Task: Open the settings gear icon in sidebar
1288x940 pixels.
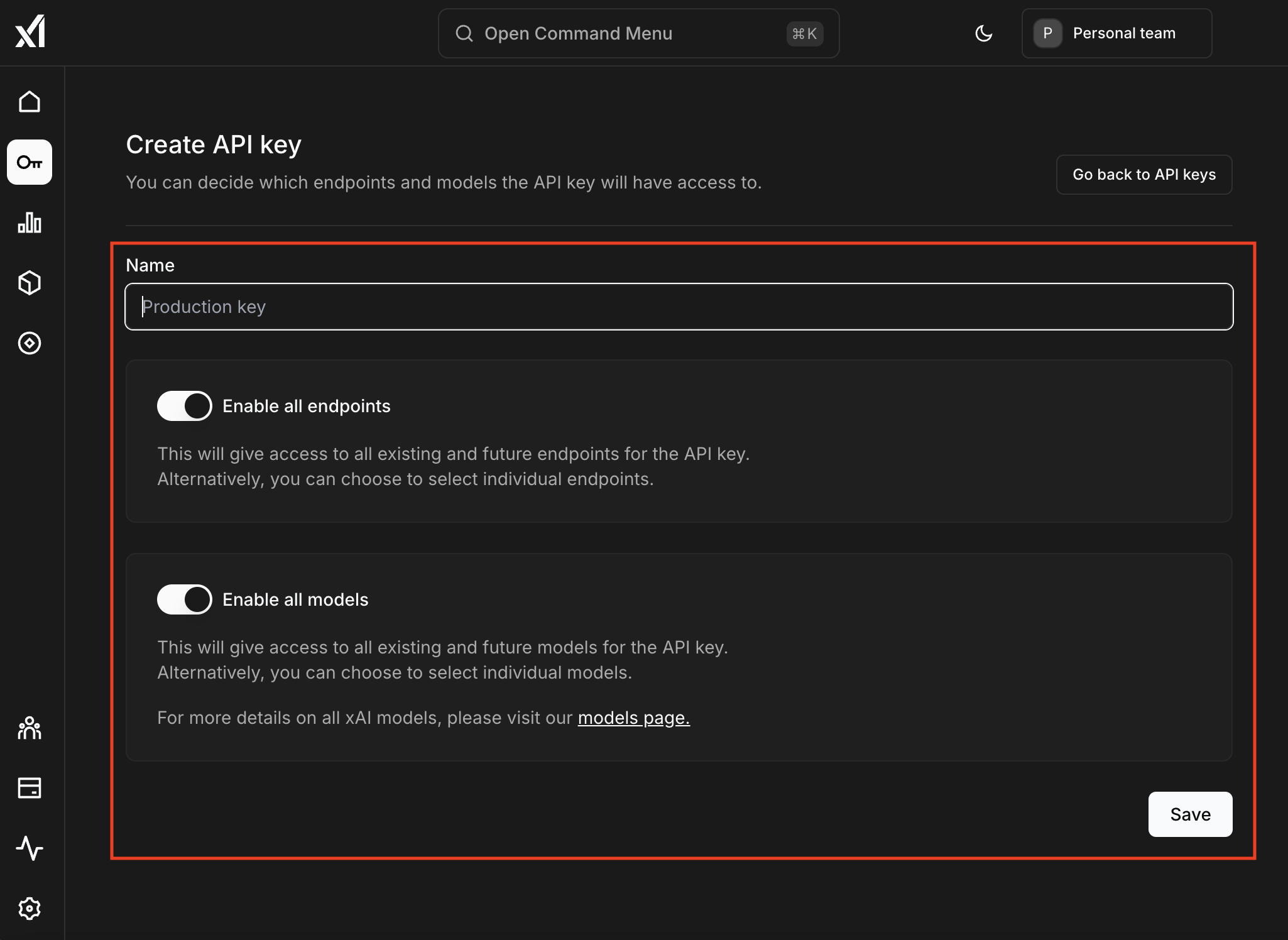Action: coord(30,909)
